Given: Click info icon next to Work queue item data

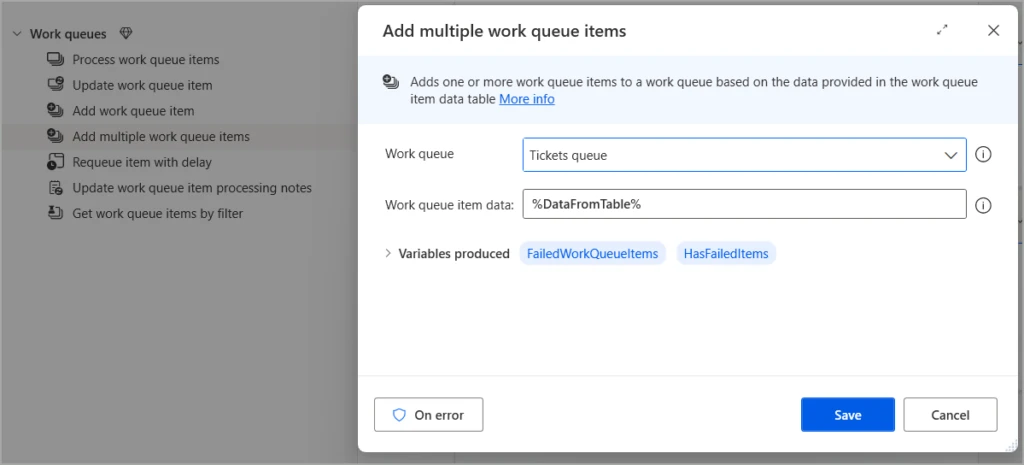Looking at the screenshot, I should pyautogui.click(x=983, y=205).
